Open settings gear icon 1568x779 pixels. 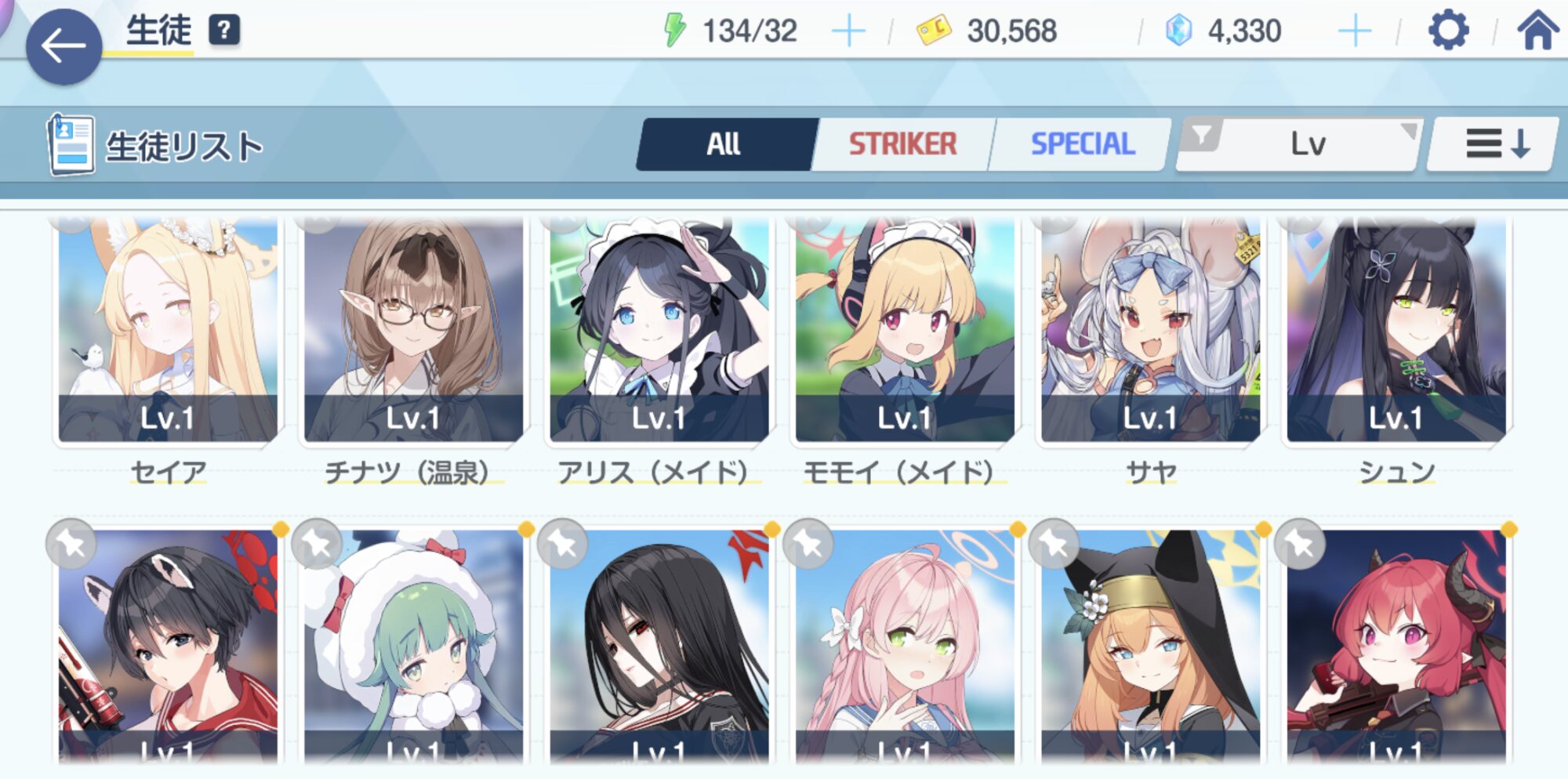tap(1448, 31)
